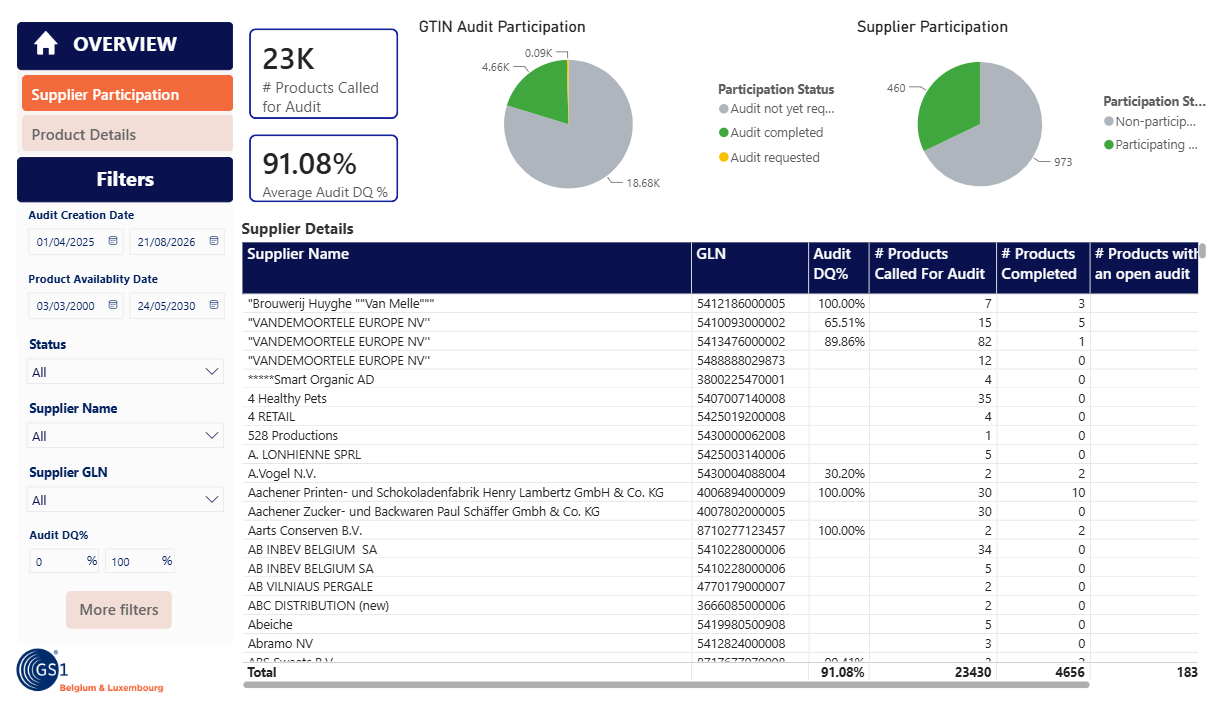Click the GS1 Belgium & Luxembourg logo

(x=90, y=671)
